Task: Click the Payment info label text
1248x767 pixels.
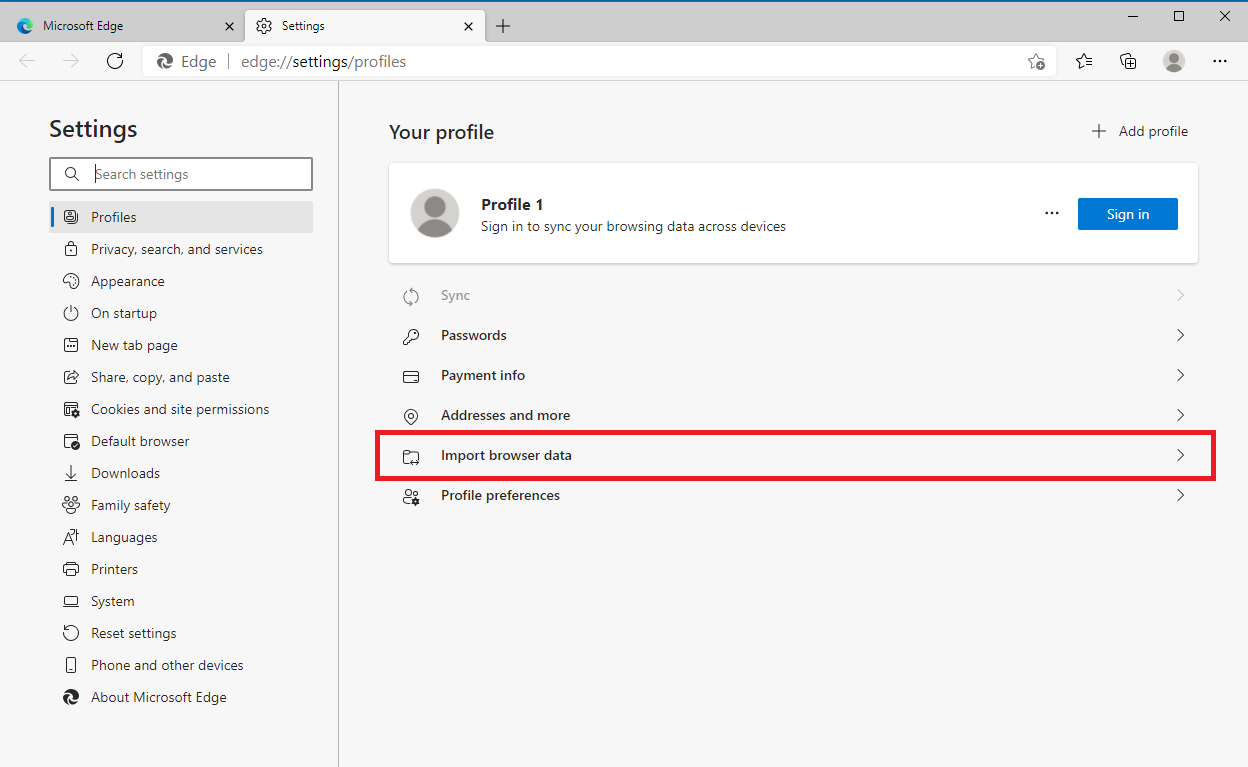Action: coord(483,375)
